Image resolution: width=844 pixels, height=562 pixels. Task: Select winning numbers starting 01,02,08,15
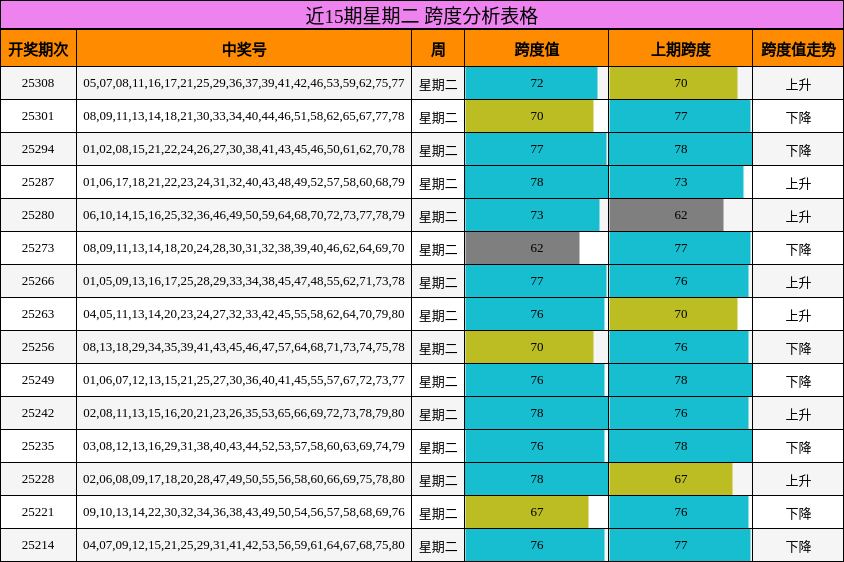(x=244, y=149)
